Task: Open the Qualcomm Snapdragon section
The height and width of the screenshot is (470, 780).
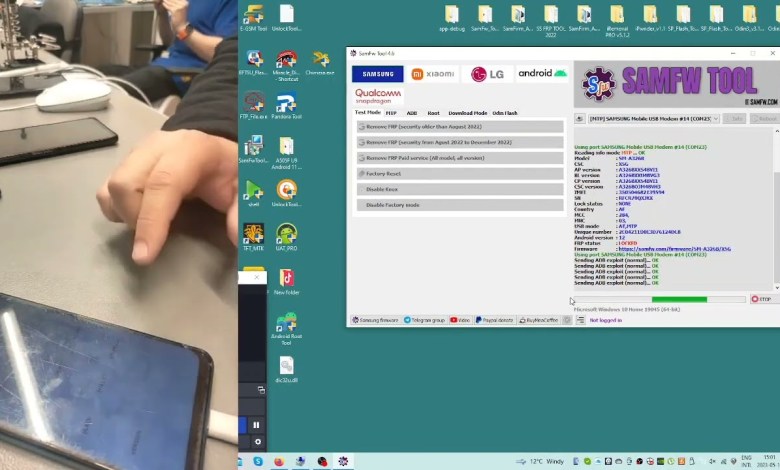Action: [377, 96]
